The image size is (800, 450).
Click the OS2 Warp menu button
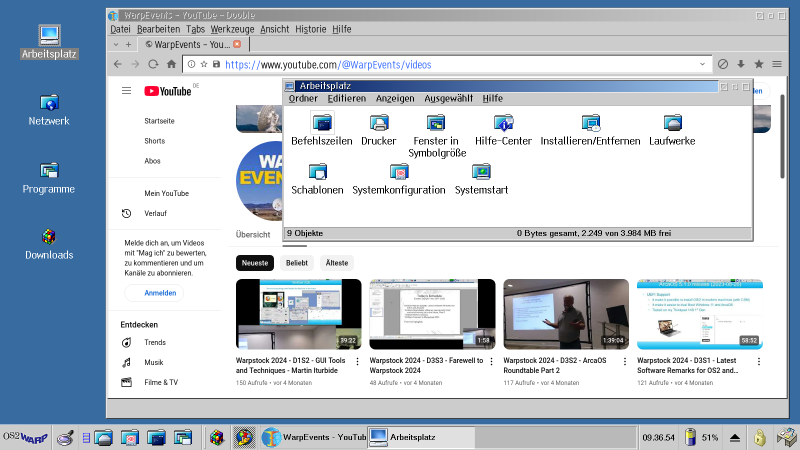25,437
